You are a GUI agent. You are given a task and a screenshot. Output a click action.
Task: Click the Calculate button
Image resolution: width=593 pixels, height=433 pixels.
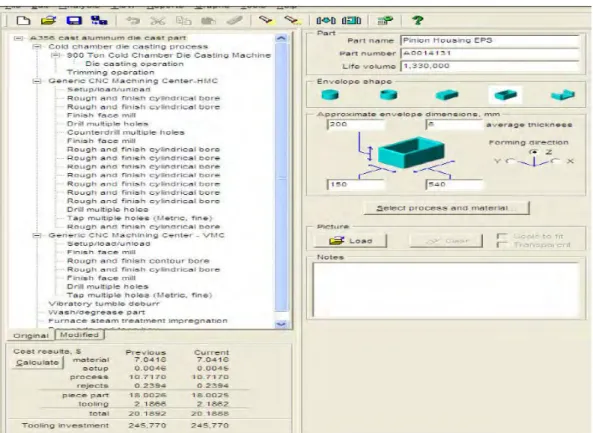37,362
